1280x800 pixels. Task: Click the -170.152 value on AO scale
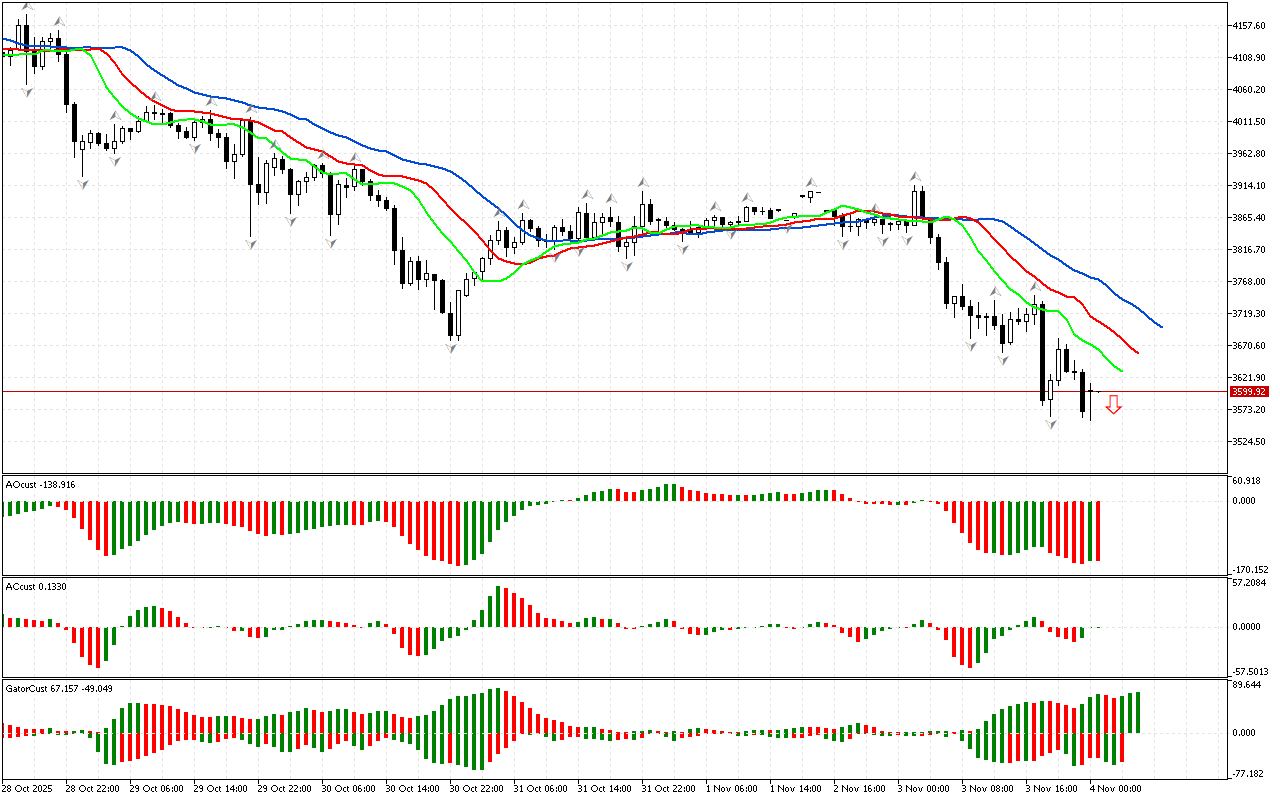[x=1250, y=569]
